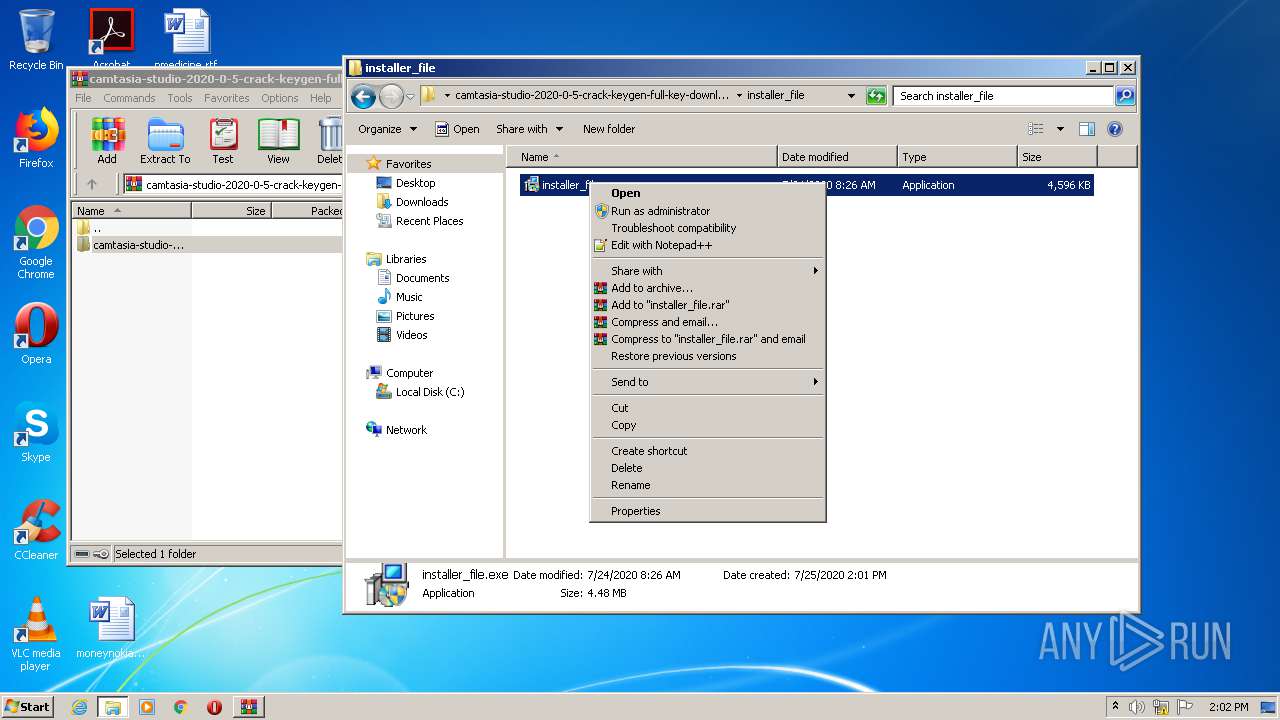Click the toolbar Open button
This screenshot has height=720, width=1280.
pos(457,129)
